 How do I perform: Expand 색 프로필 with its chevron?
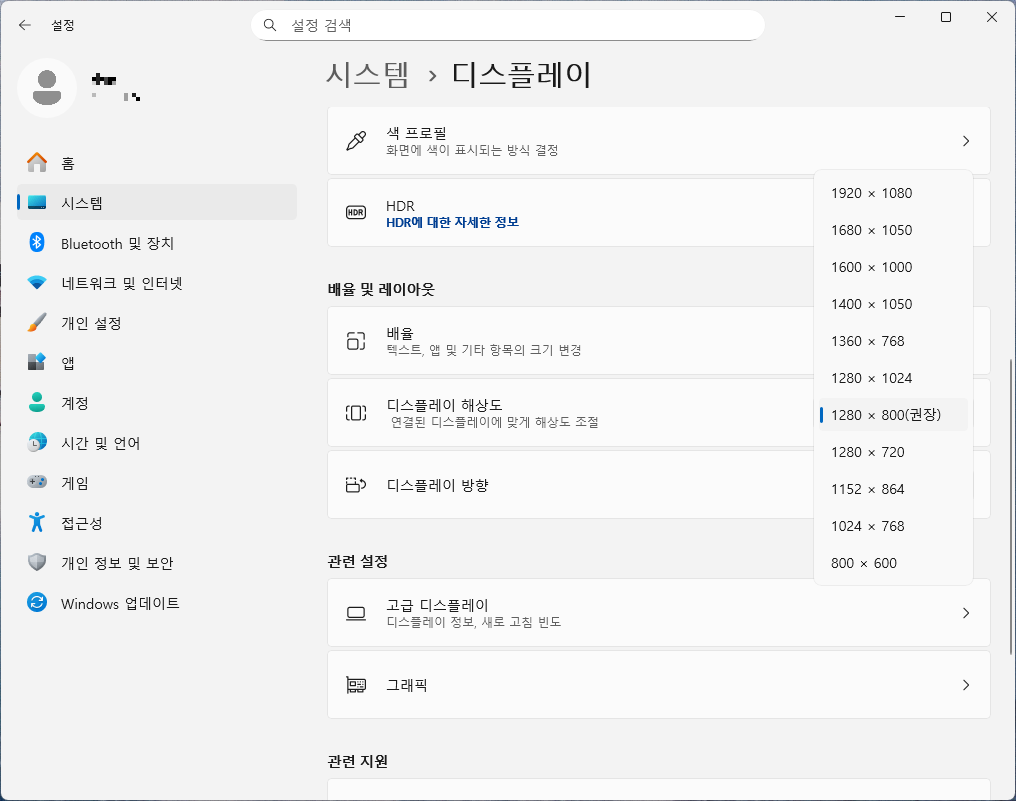965,141
